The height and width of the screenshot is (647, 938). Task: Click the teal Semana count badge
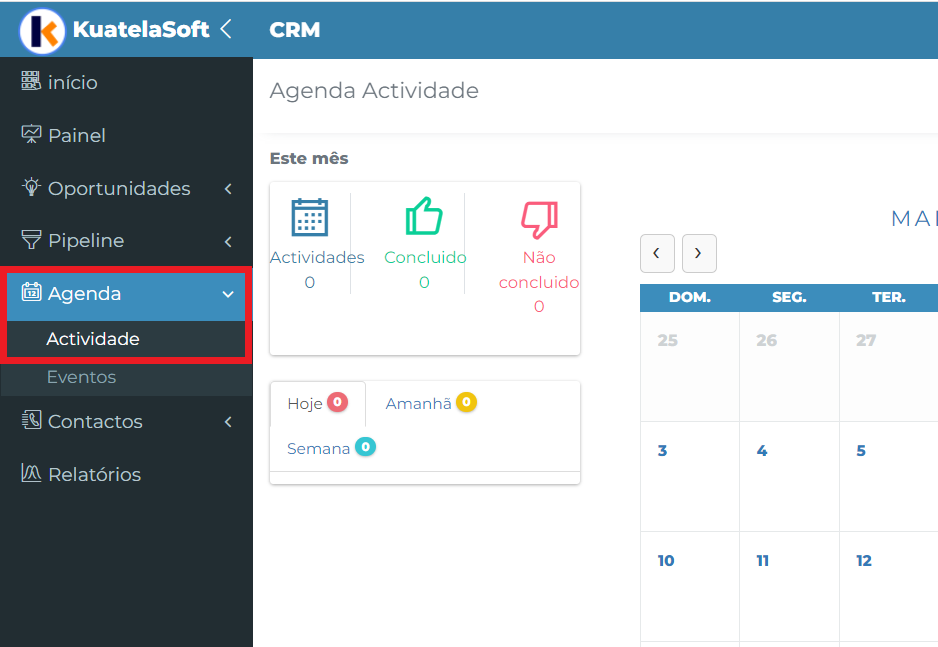pyautogui.click(x=366, y=447)
